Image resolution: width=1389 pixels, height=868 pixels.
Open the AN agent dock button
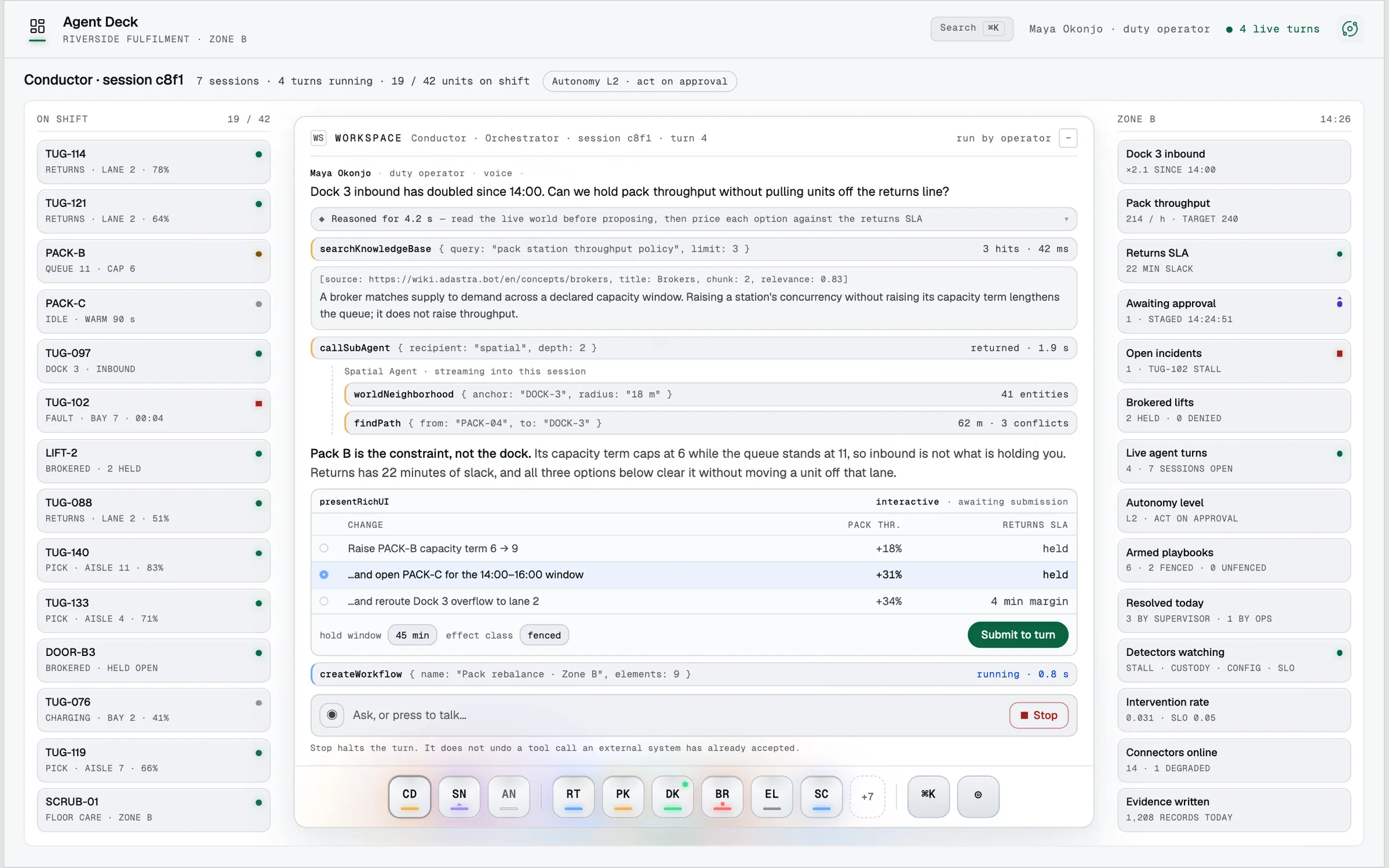coord(509,796)
